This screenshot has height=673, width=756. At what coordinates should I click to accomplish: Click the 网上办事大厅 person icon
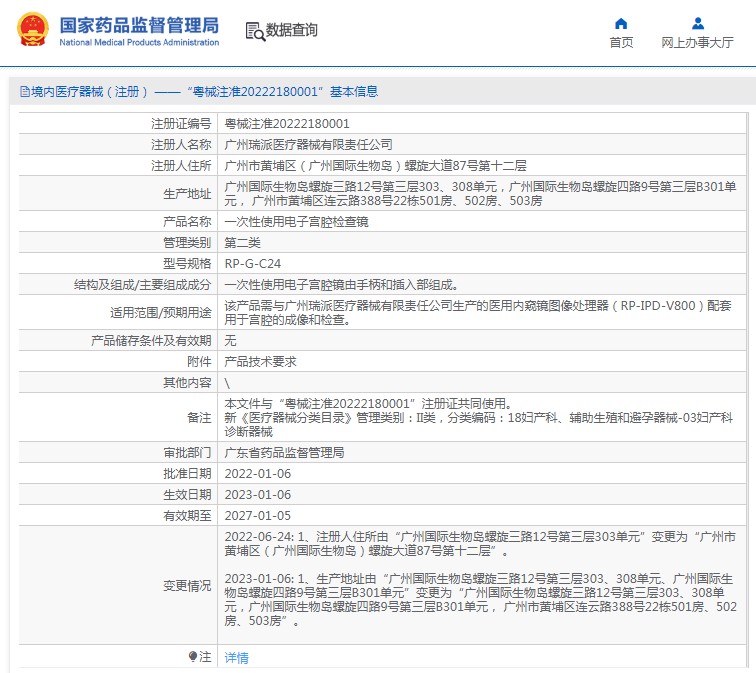click(x=697, y=23)
